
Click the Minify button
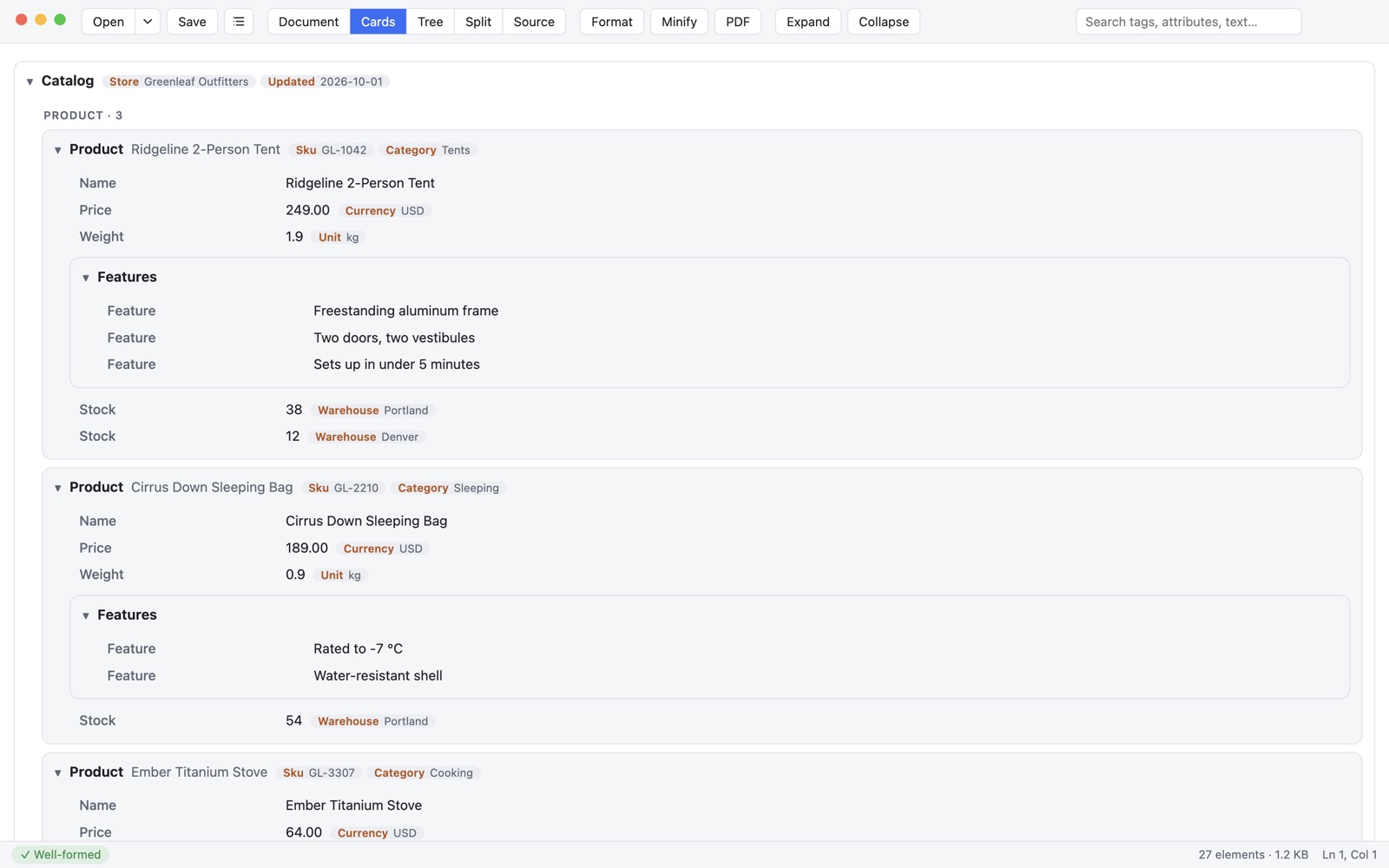coord(679,22)
